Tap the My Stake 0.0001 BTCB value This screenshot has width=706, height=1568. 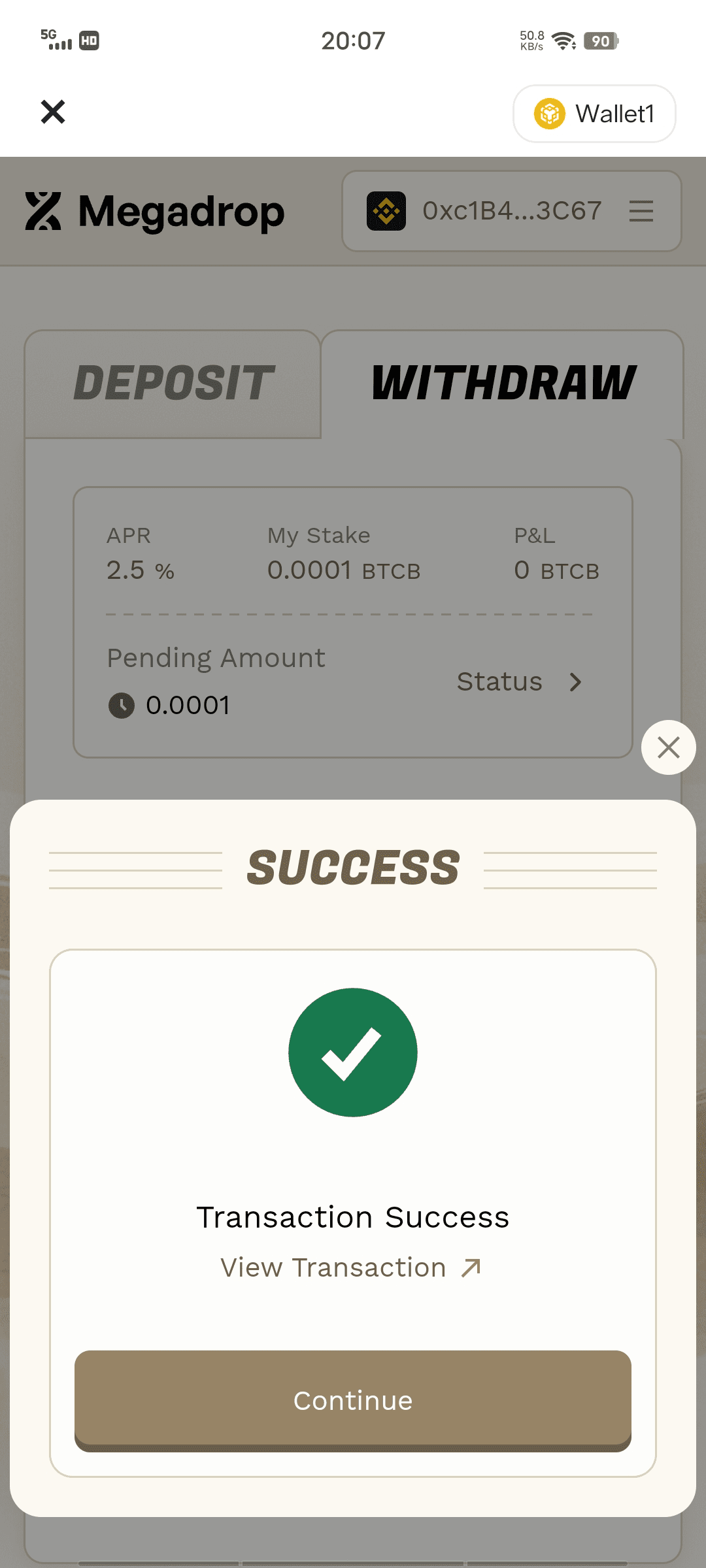coord(343,570)
